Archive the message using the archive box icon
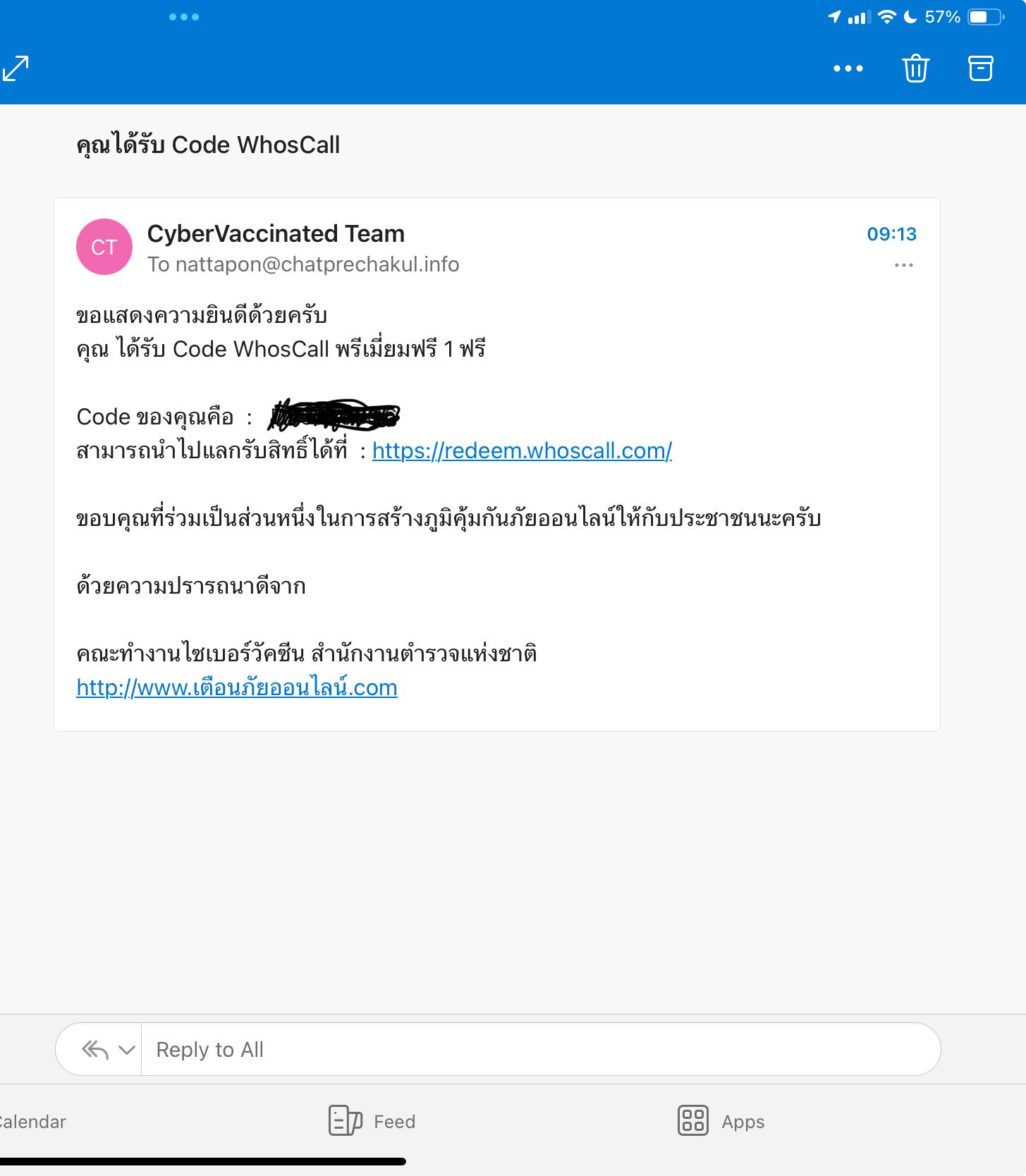Viewport: 1026px width, 1176px height. (980, 68)
